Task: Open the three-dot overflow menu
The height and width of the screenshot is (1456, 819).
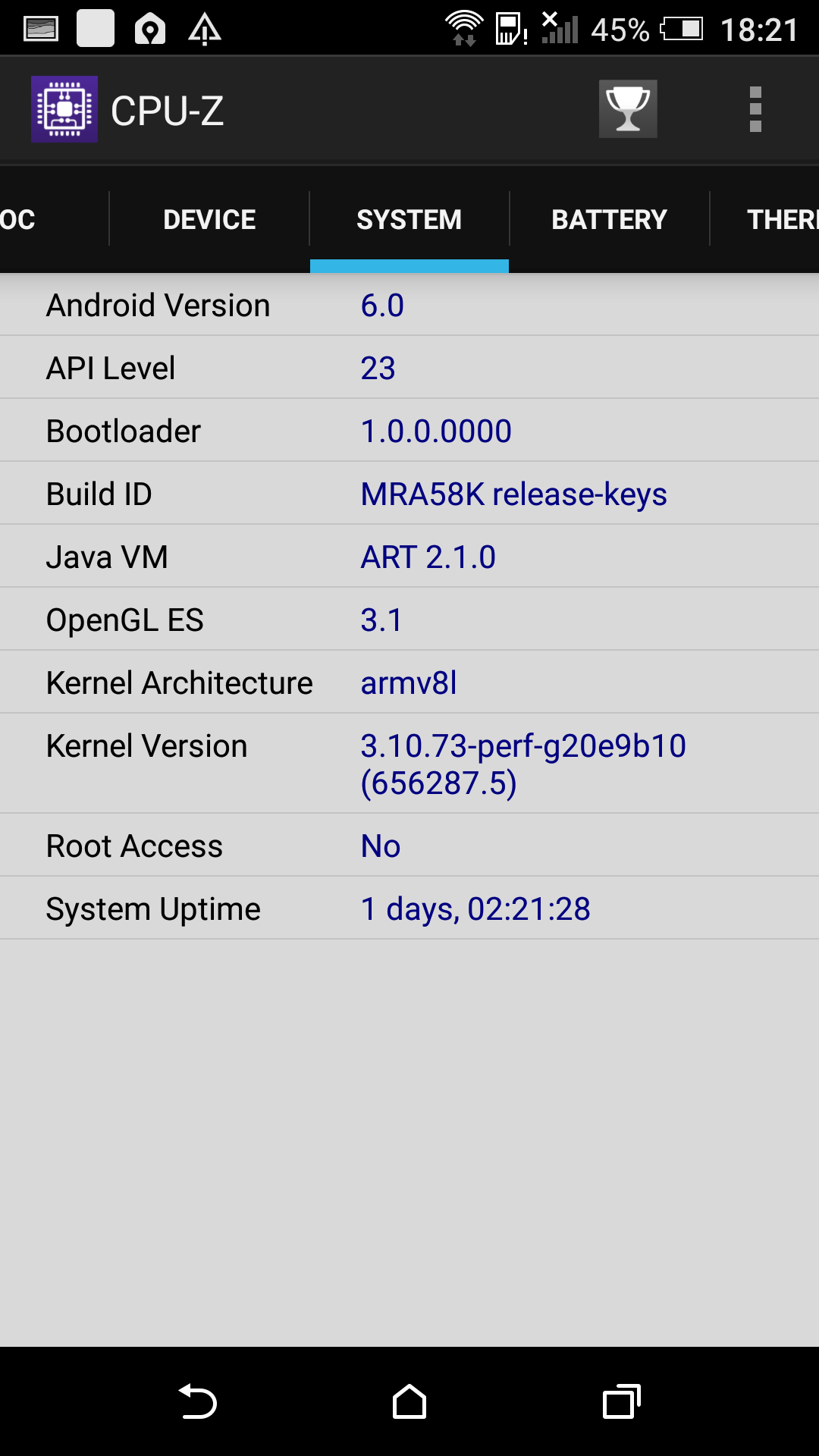Action: [755, 109]
